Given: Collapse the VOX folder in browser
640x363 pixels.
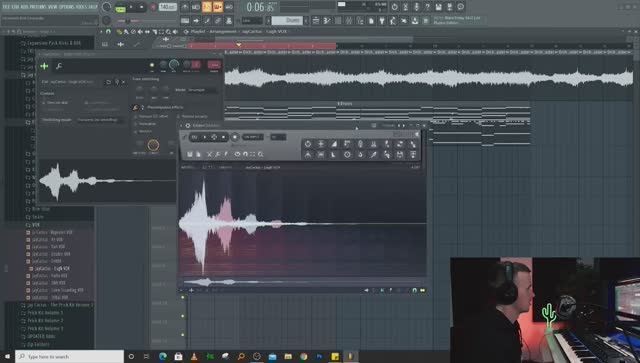Looking at the screenshot, I should tap(36, 225).
